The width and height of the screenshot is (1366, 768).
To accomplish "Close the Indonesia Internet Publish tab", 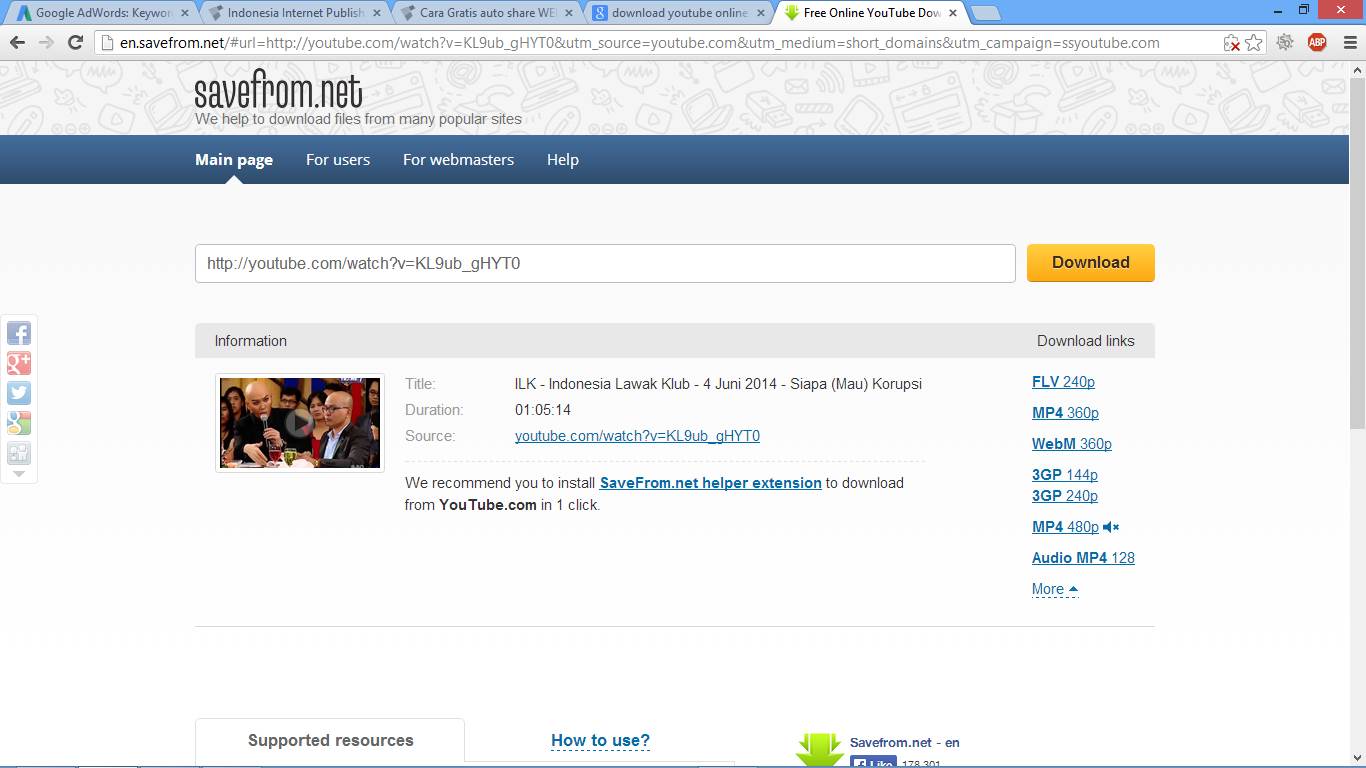I will (375, 13).
